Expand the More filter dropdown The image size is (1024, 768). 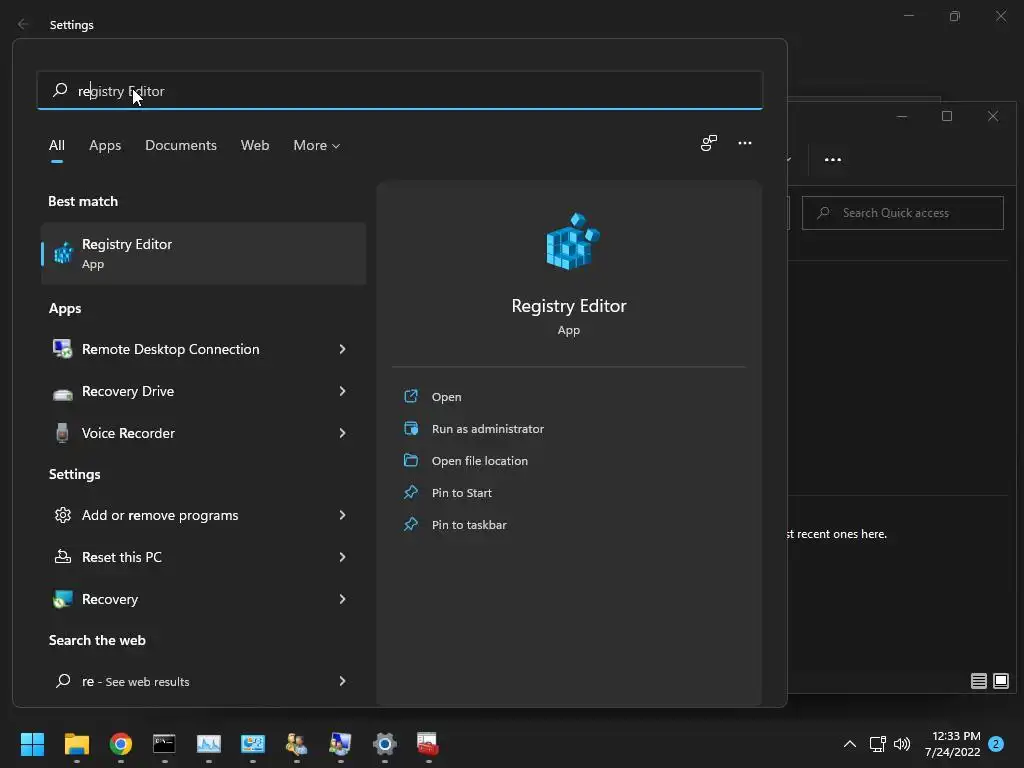(x=317, y=145)
